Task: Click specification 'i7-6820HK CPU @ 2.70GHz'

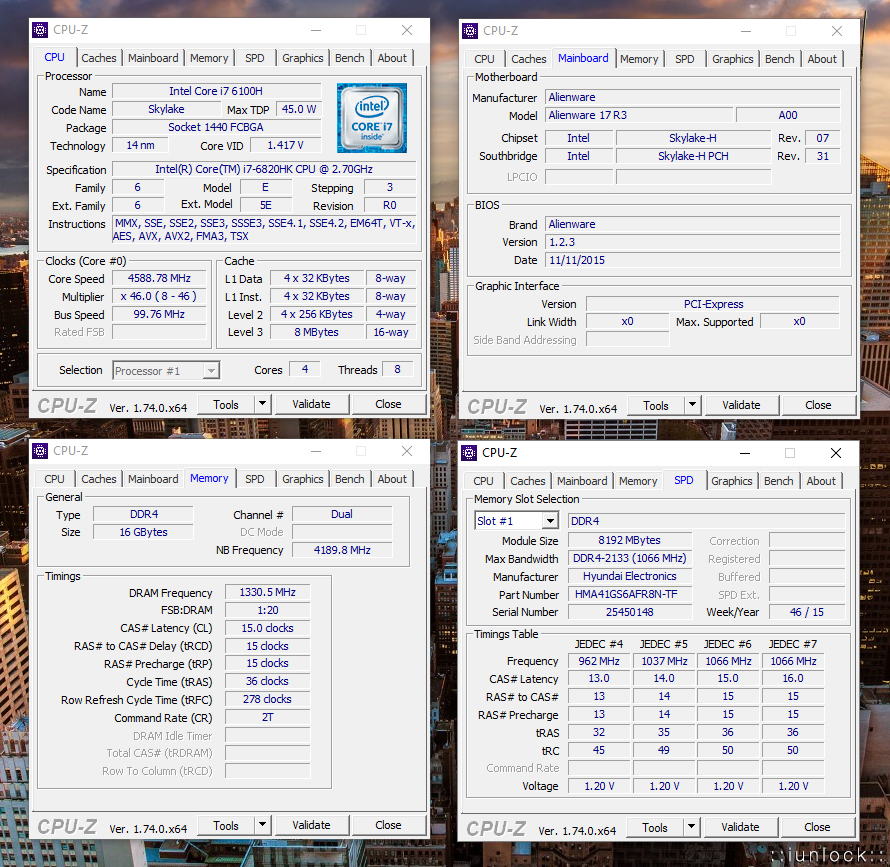Action: pyautogui.click(x=264, y=169)
